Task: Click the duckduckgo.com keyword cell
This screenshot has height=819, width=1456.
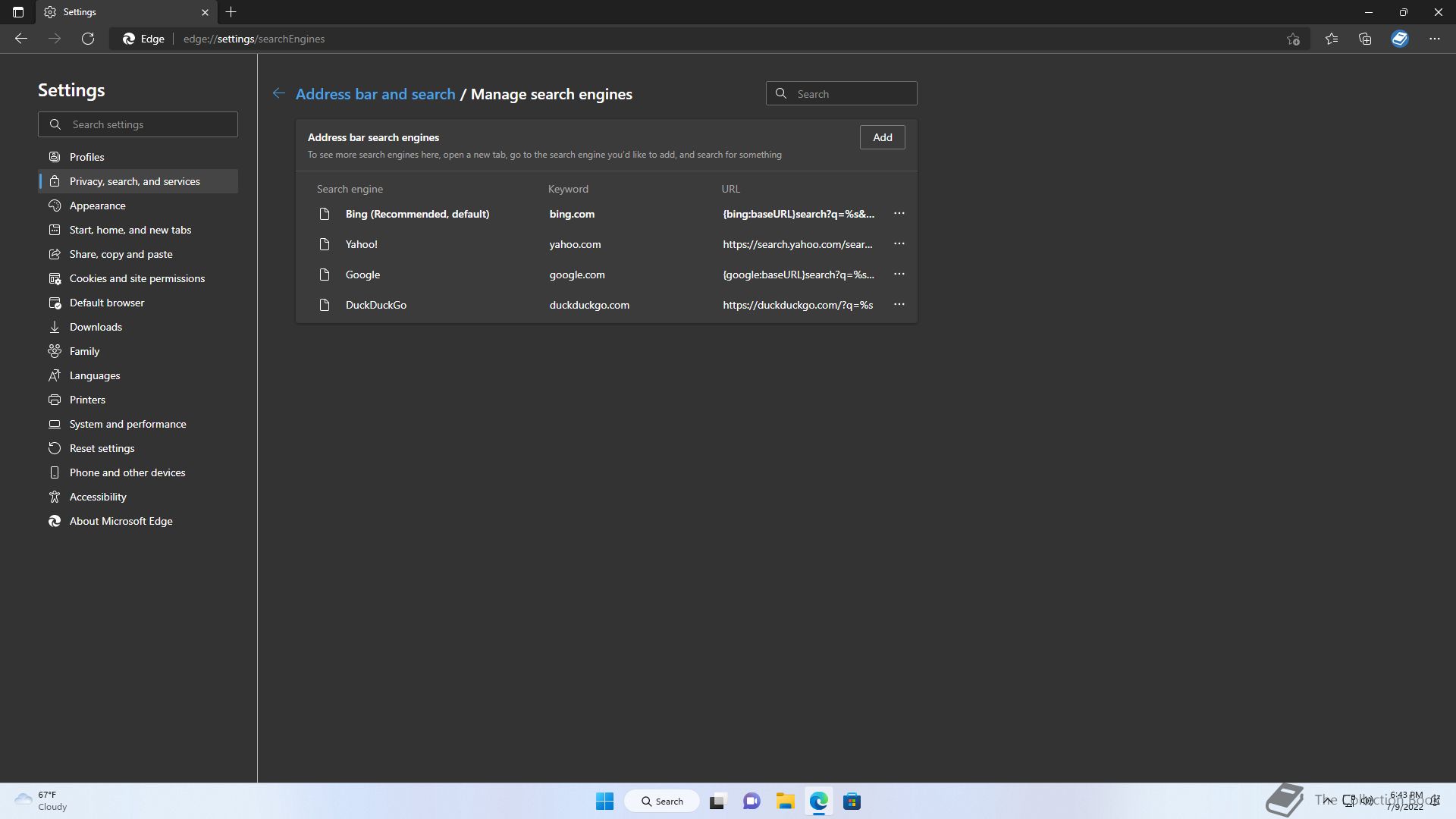Action: pyautogui.click(x=589, y=305)
